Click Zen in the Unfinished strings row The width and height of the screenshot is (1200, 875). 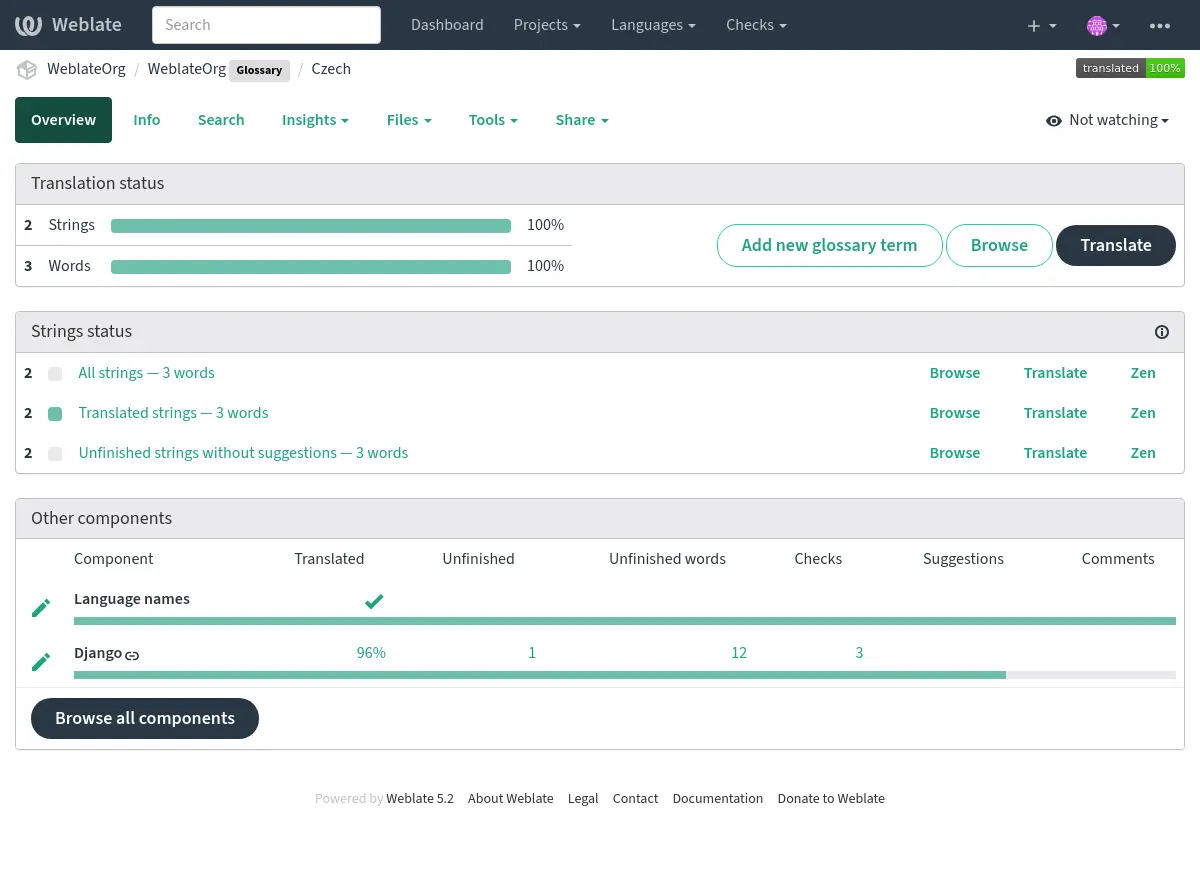pyautogui.click(x=1143, y=453)
